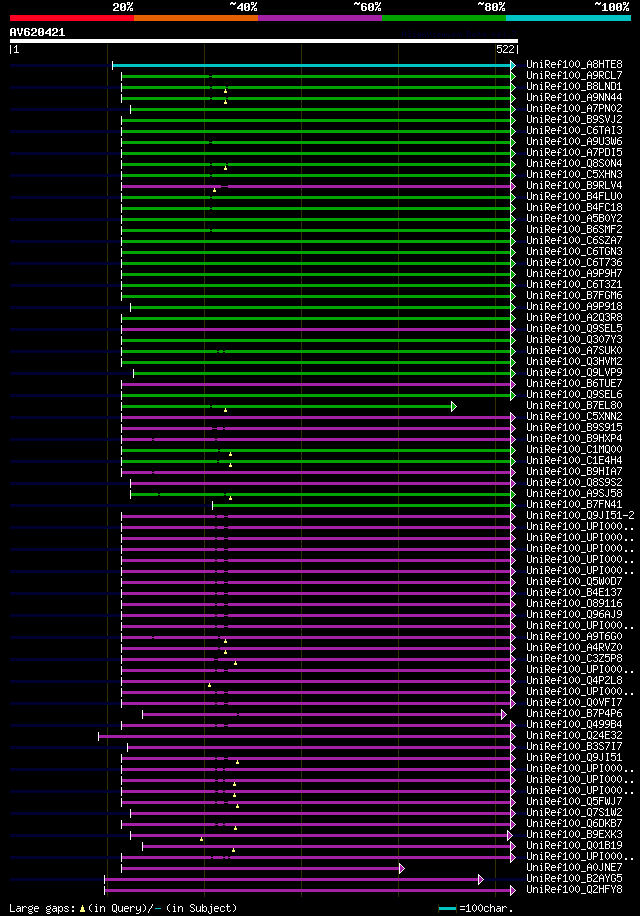Click the UniRef100_C5XNN2 entry
640x916 pixels.
pyautogui.click(x=574, y=417)
